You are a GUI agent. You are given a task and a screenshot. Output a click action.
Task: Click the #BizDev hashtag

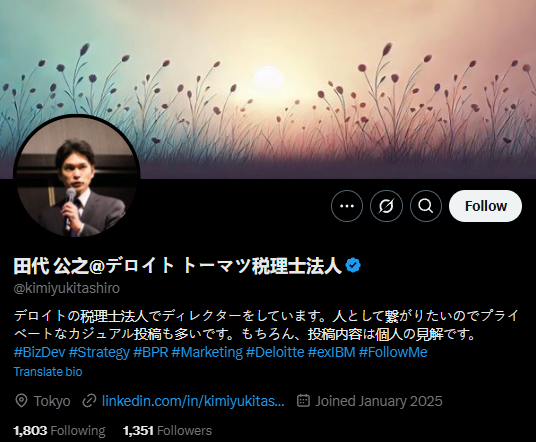tap(39, 352)
